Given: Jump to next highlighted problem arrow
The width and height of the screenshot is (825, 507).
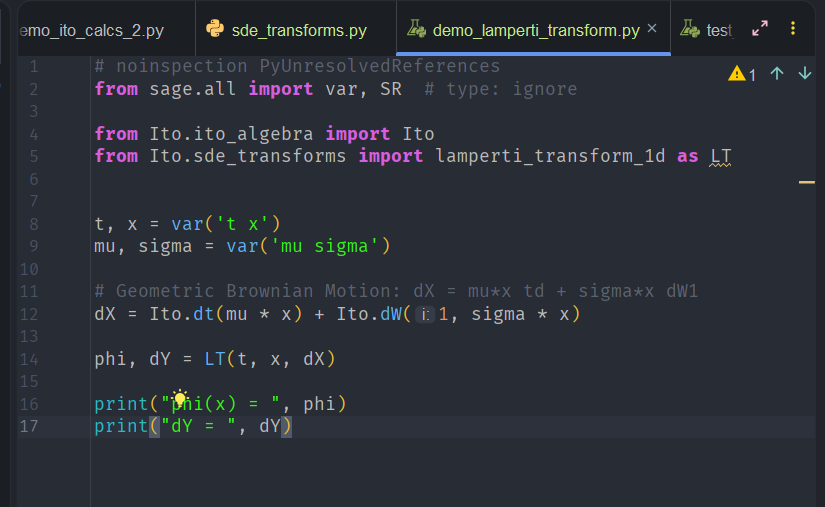Looking at the screenshot, I should click(x=804, y=74).
